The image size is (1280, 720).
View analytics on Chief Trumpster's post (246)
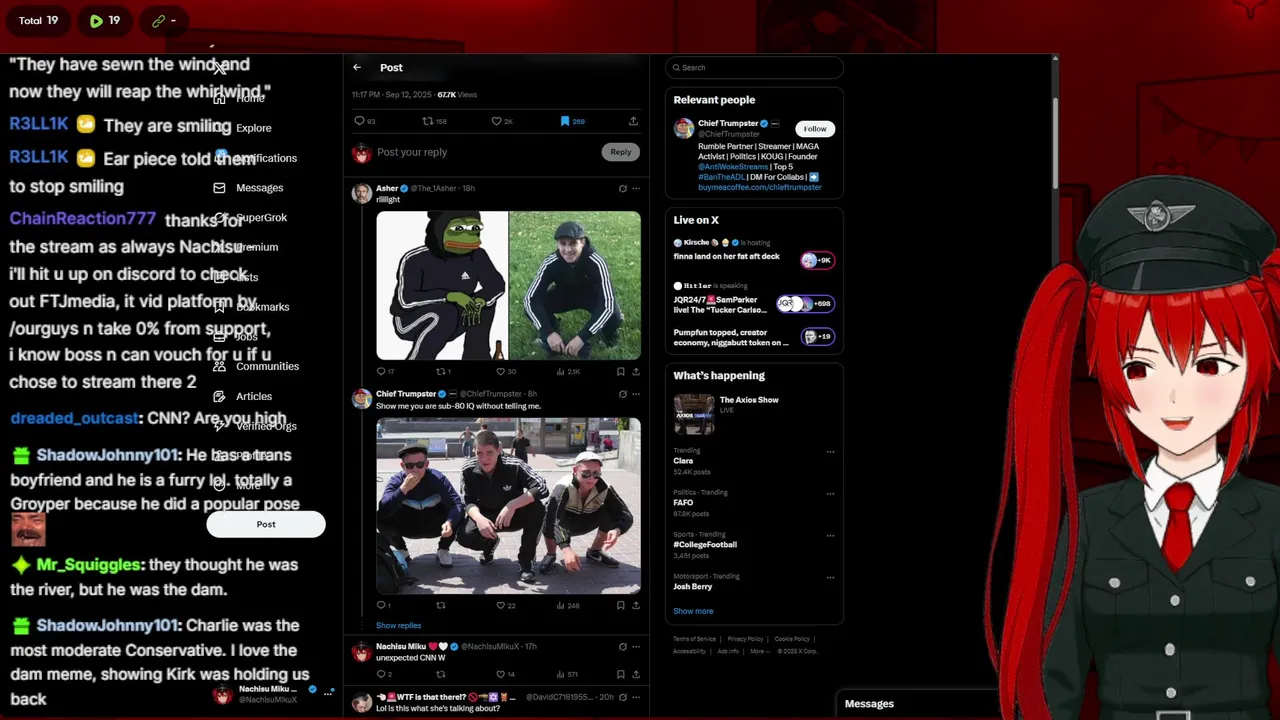tap(567, 605)
